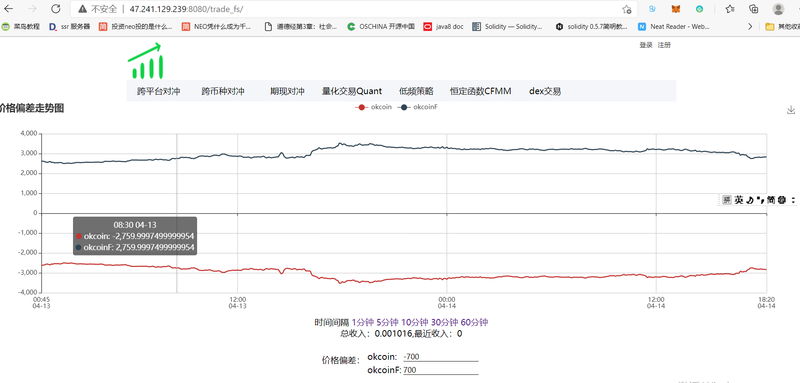Click the green bar-chart site logo
The width and height of the screenshot is (800, 383).
click(146, 61)
